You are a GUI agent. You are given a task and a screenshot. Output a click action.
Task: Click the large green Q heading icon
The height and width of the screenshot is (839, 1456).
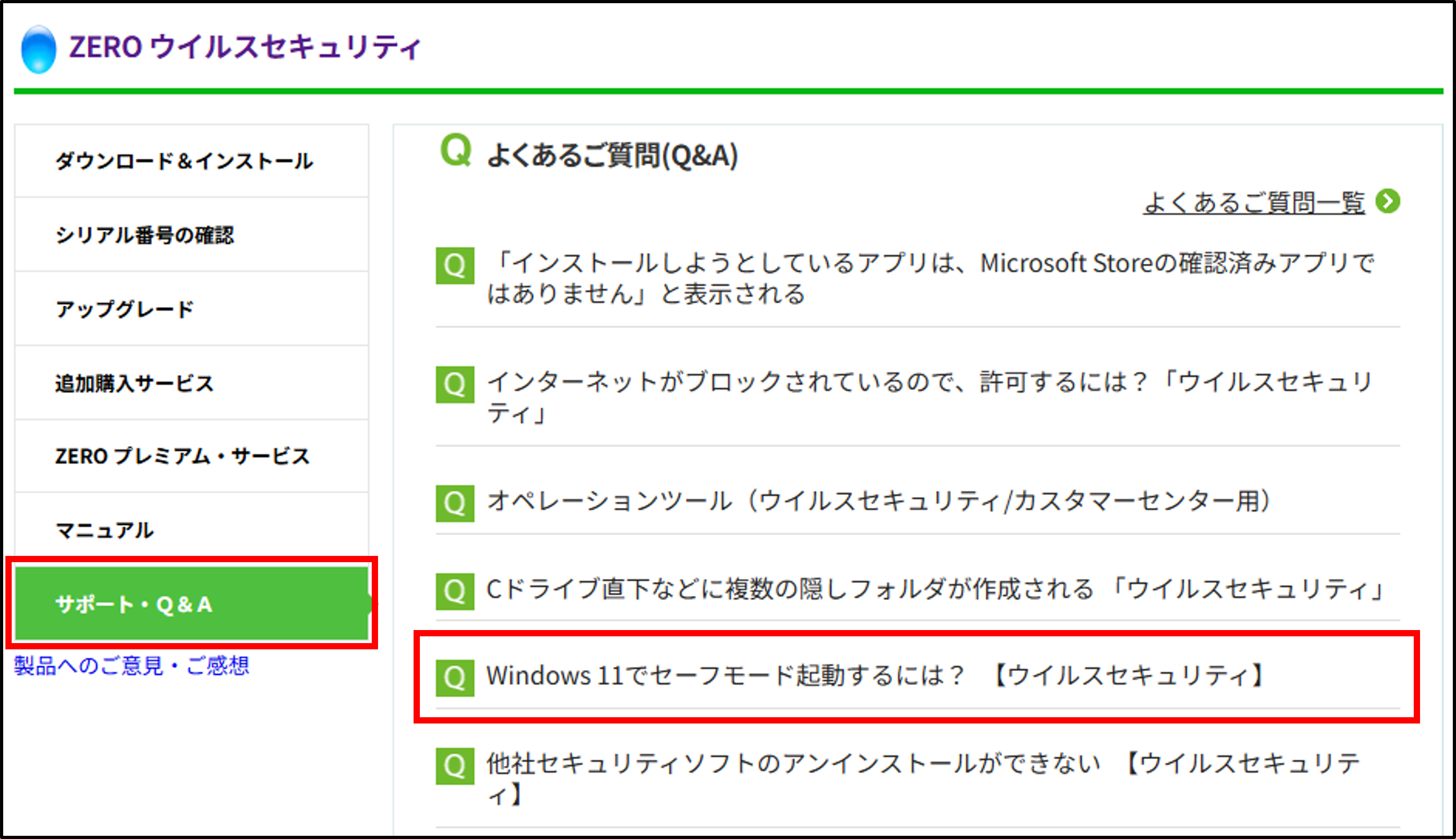pyautogui.click(x=456, y=150)
